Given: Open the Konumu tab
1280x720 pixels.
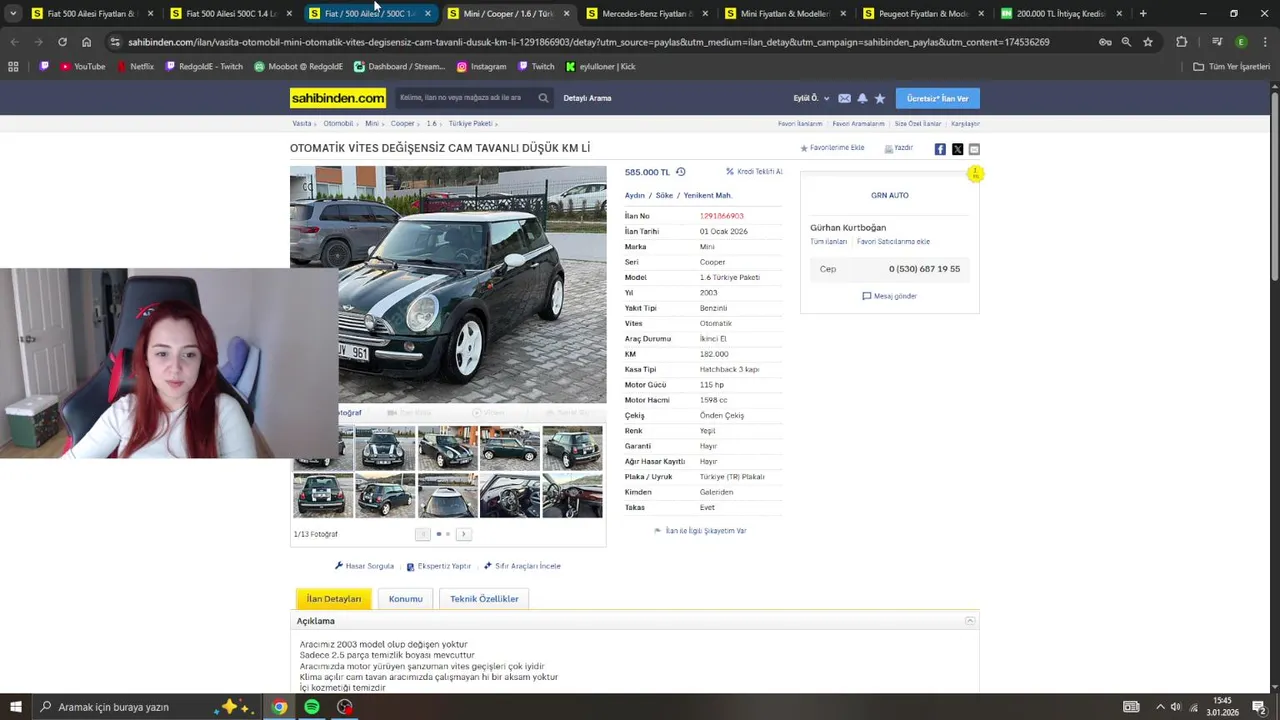Looking at the screenshot, I should (405, 599).
